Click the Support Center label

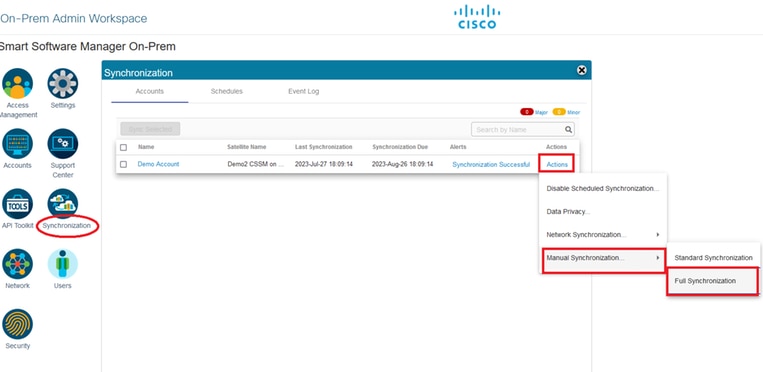[x=62, y=170]
